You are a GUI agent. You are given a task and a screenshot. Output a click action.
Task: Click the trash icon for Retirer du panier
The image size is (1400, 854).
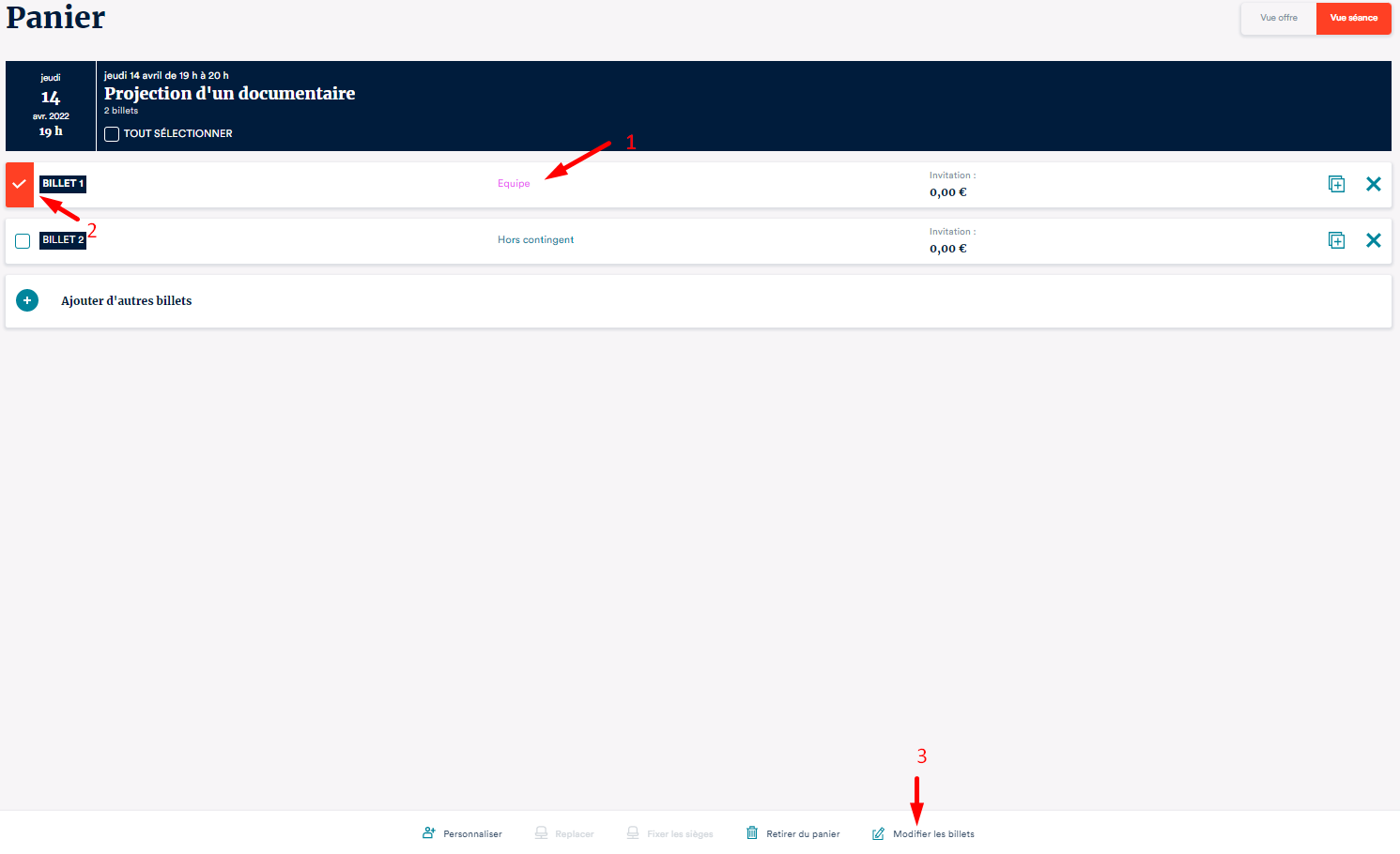point(752,833)
